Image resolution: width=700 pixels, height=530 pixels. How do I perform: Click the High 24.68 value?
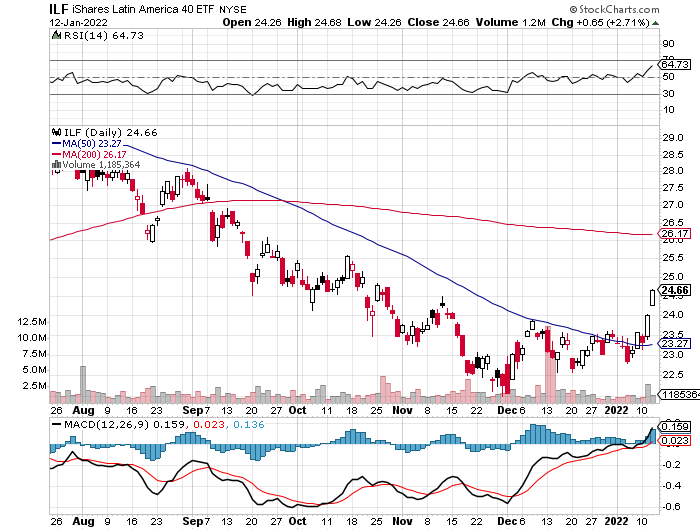(314, 22)
